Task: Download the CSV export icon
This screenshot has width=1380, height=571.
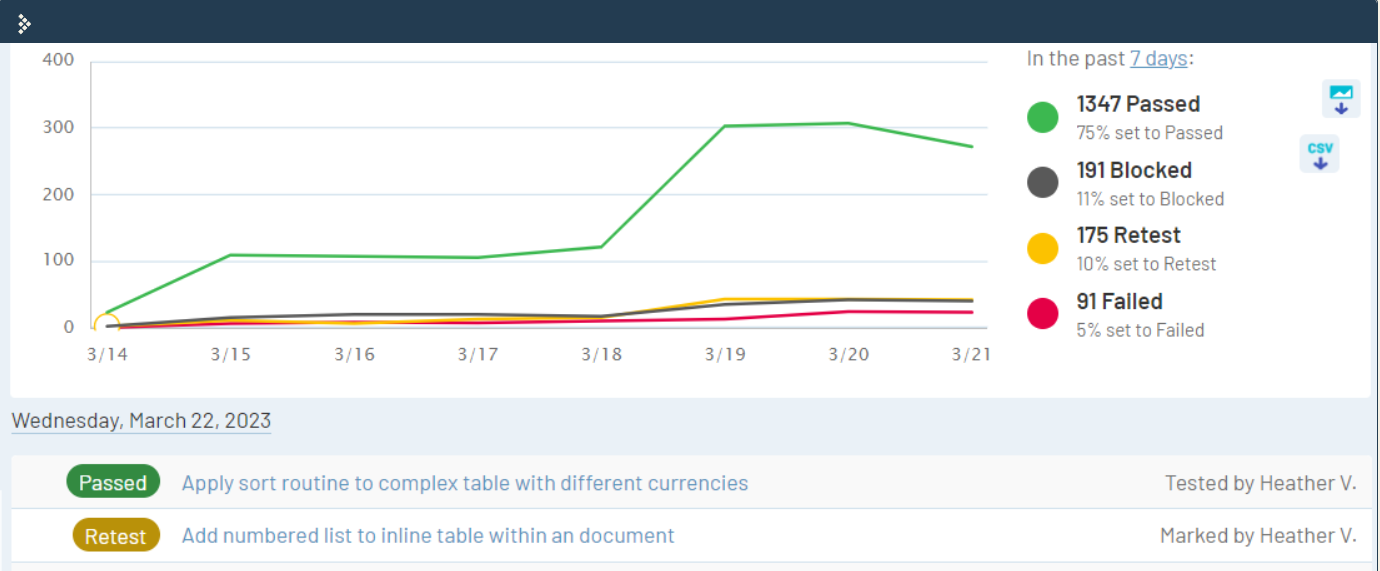Action: 1319,155
